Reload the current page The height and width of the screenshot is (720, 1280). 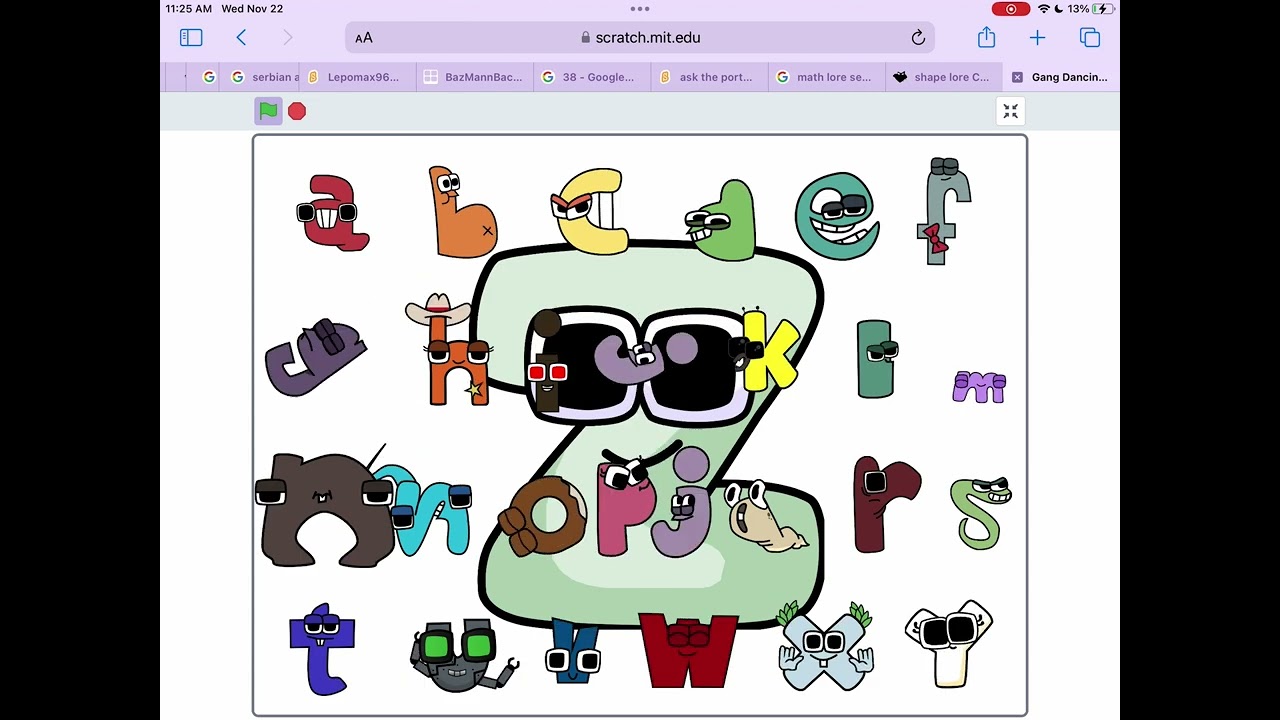[x=918, y=38]
